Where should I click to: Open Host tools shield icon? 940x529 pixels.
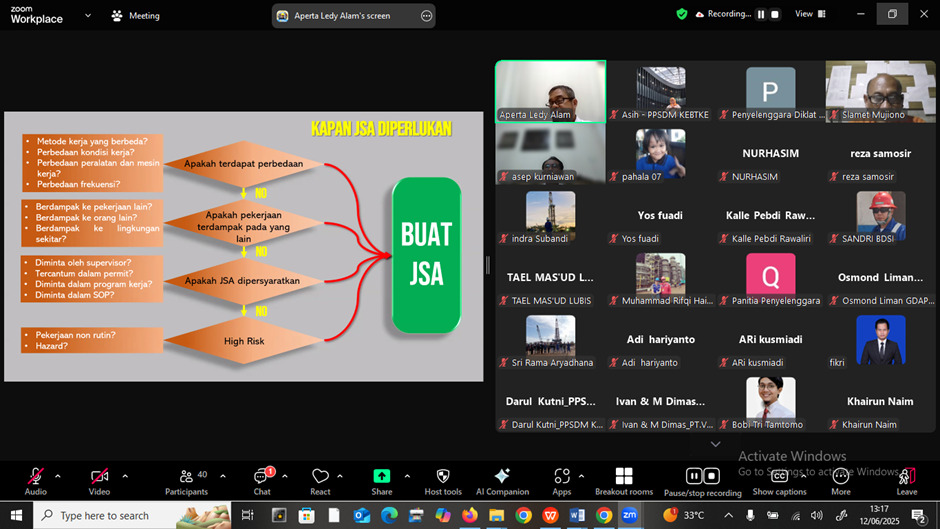pos(443,476)
